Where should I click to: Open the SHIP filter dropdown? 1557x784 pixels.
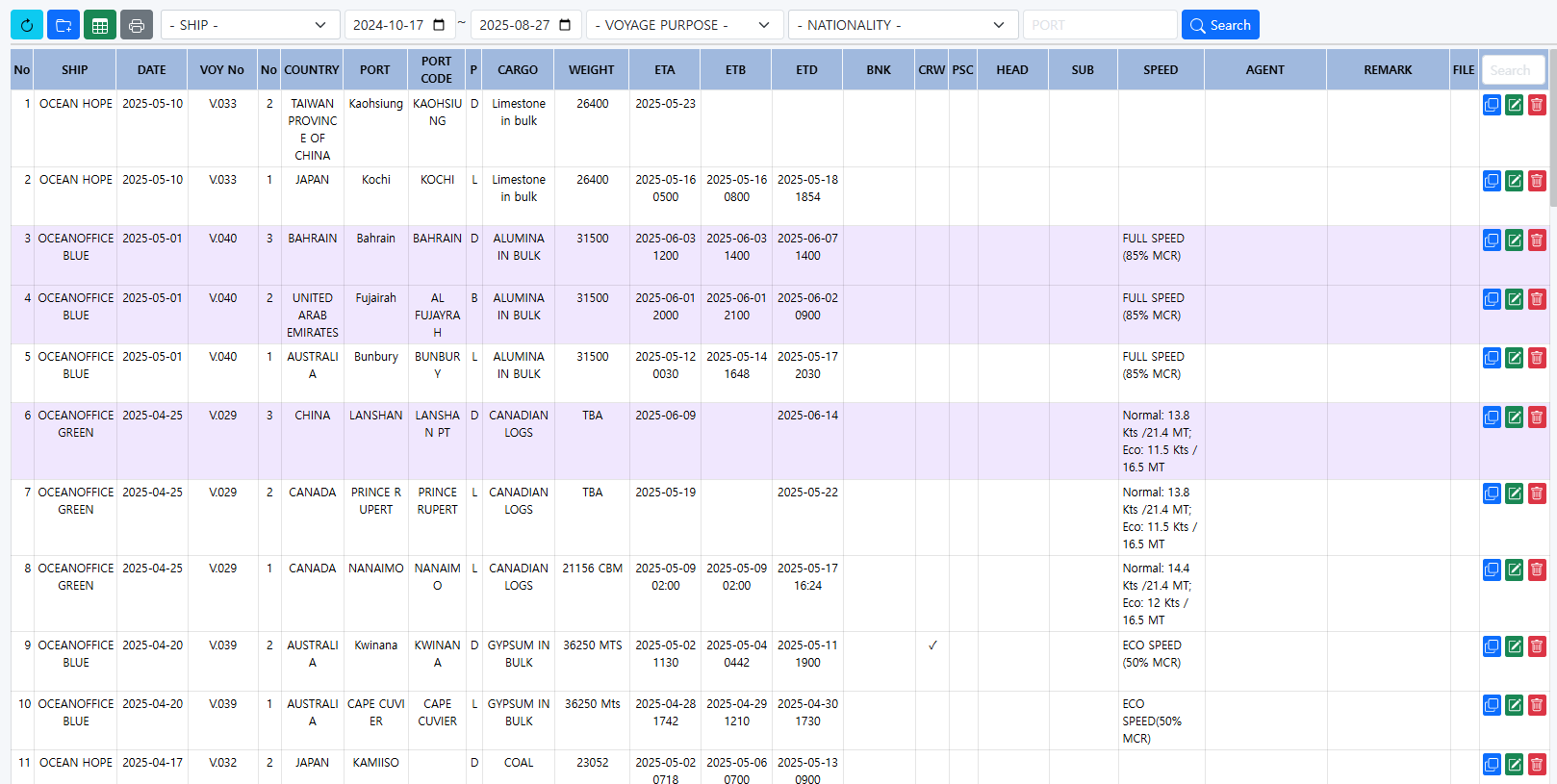pyautogui.click(x=250, y=25)
